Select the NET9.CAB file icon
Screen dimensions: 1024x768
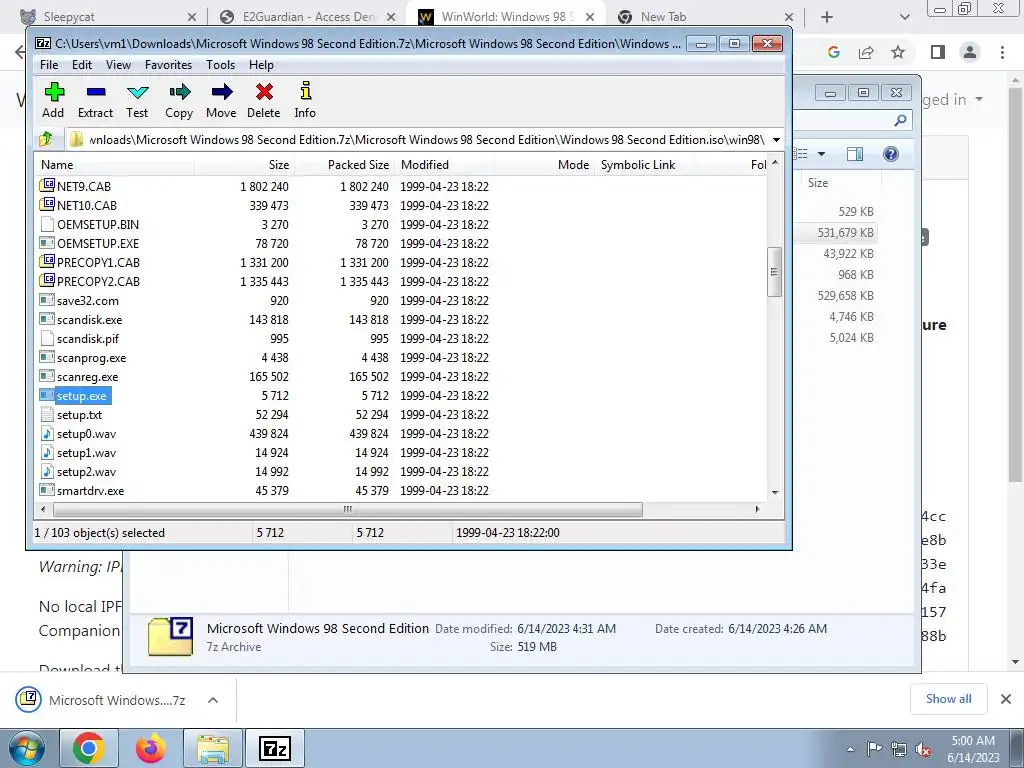tap(47, 186)
